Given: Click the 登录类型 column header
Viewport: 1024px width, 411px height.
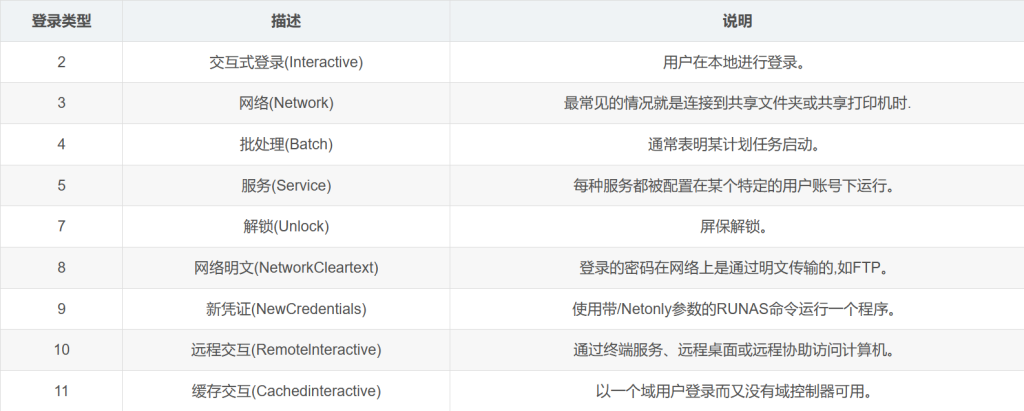Looking at the screenshot, I should [62, 21].
